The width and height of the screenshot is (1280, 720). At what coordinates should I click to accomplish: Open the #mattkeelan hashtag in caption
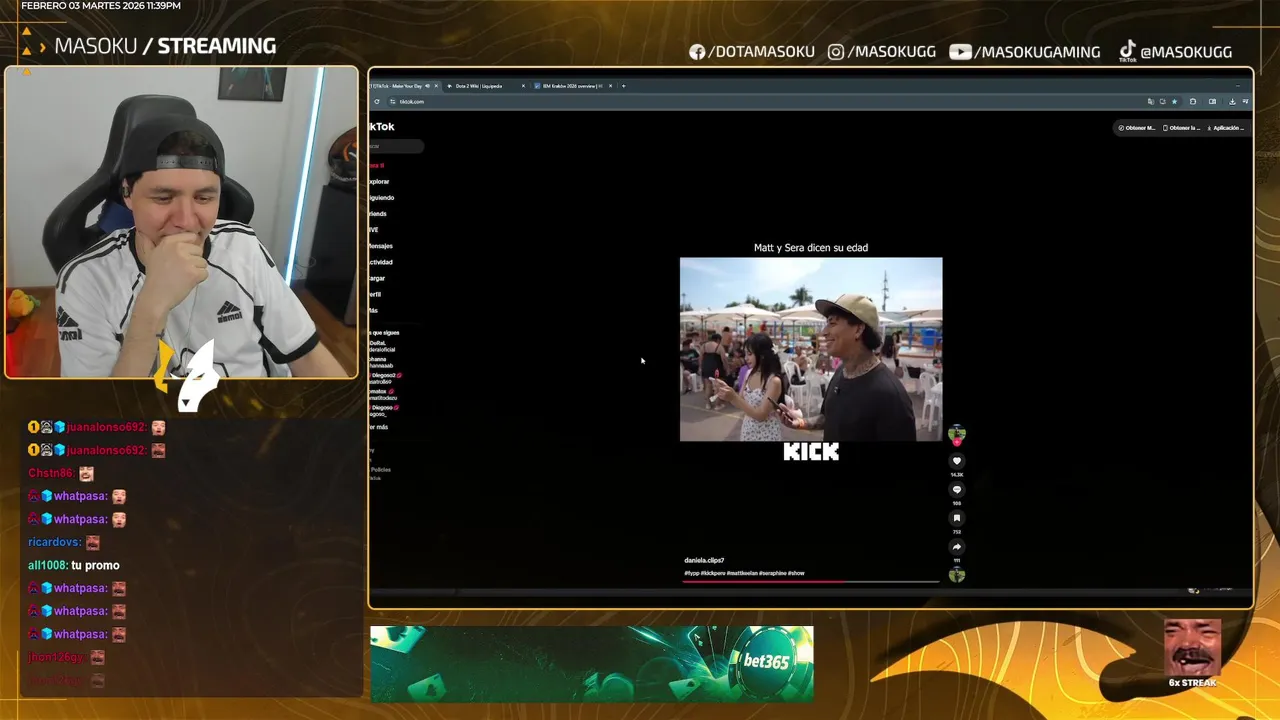tap(742, 573)
